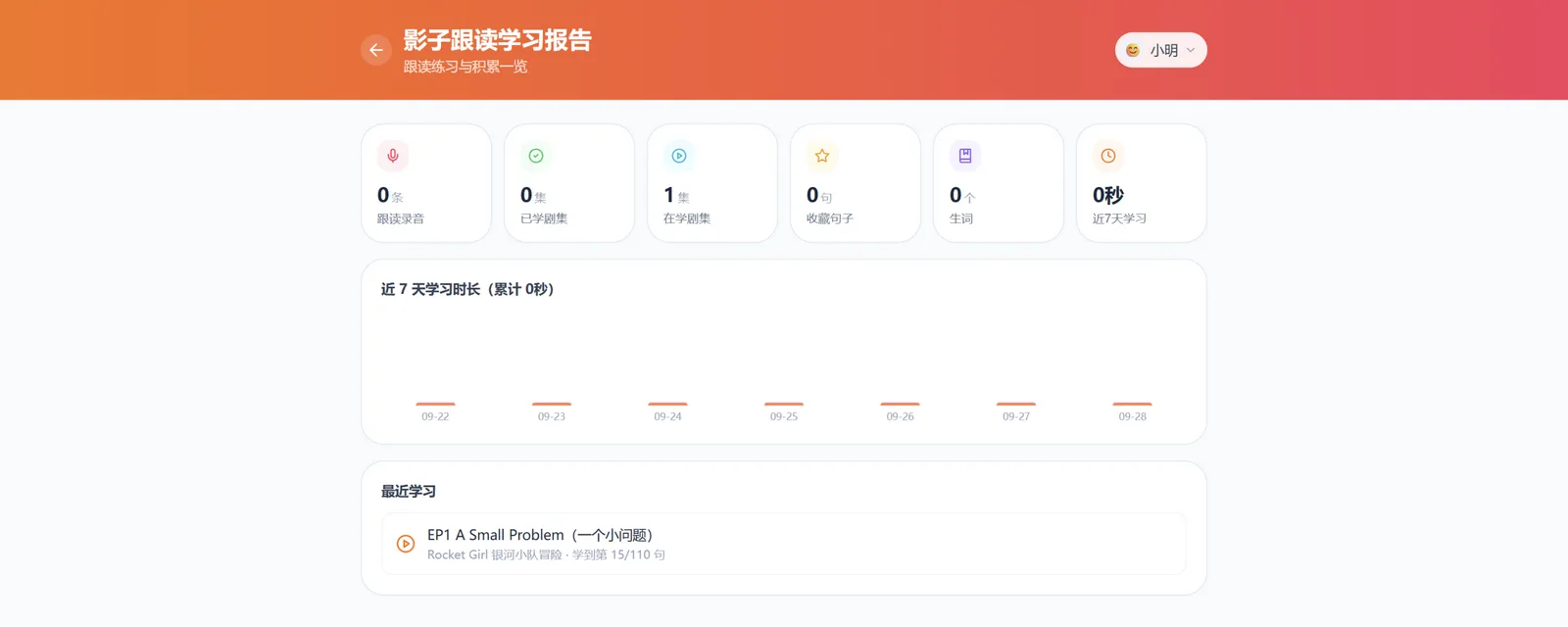Click the microphone icon for 跟读录音

[393, 156]
